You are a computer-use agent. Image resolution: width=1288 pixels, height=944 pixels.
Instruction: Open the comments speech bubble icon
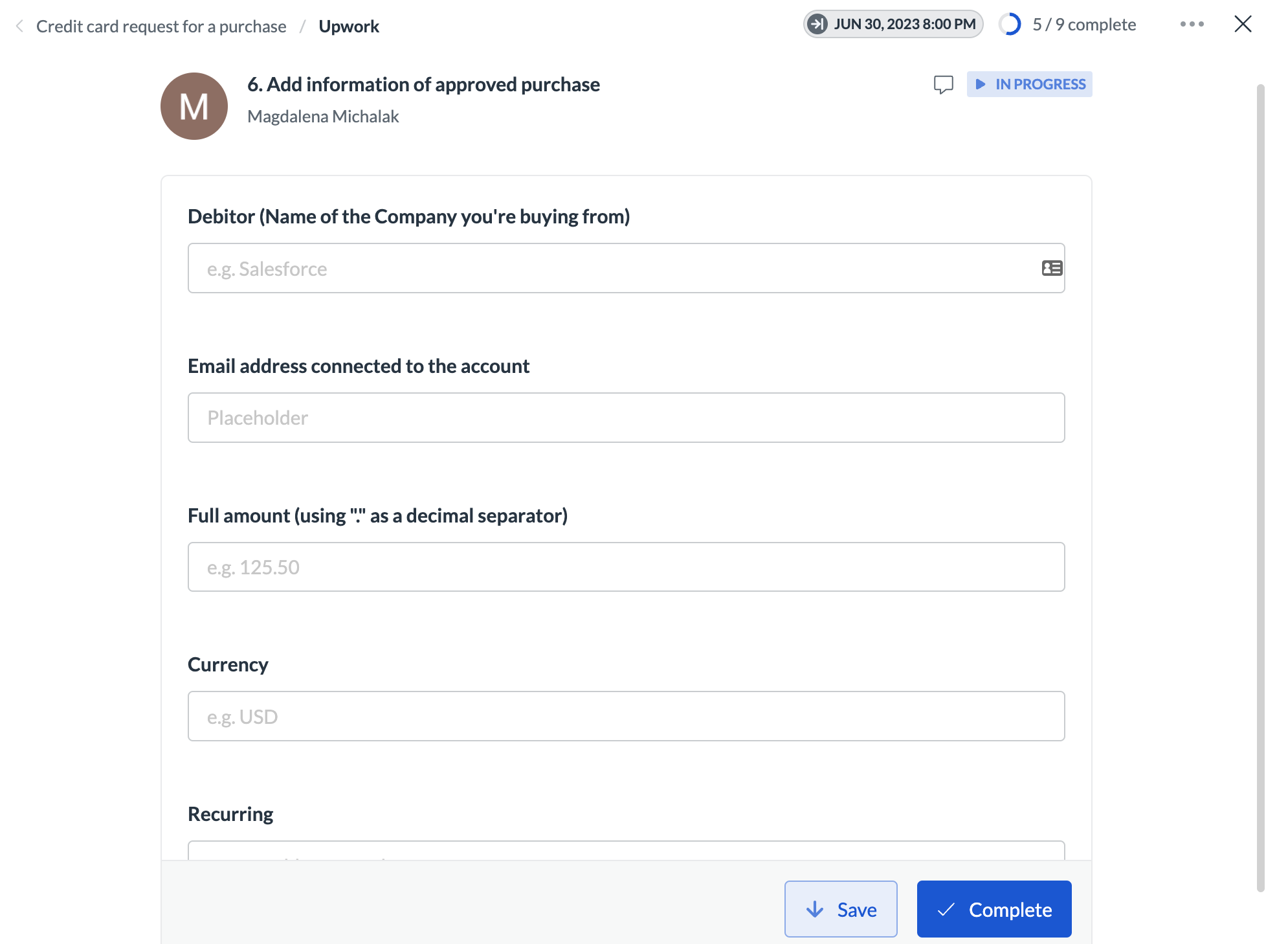(943, 85)
